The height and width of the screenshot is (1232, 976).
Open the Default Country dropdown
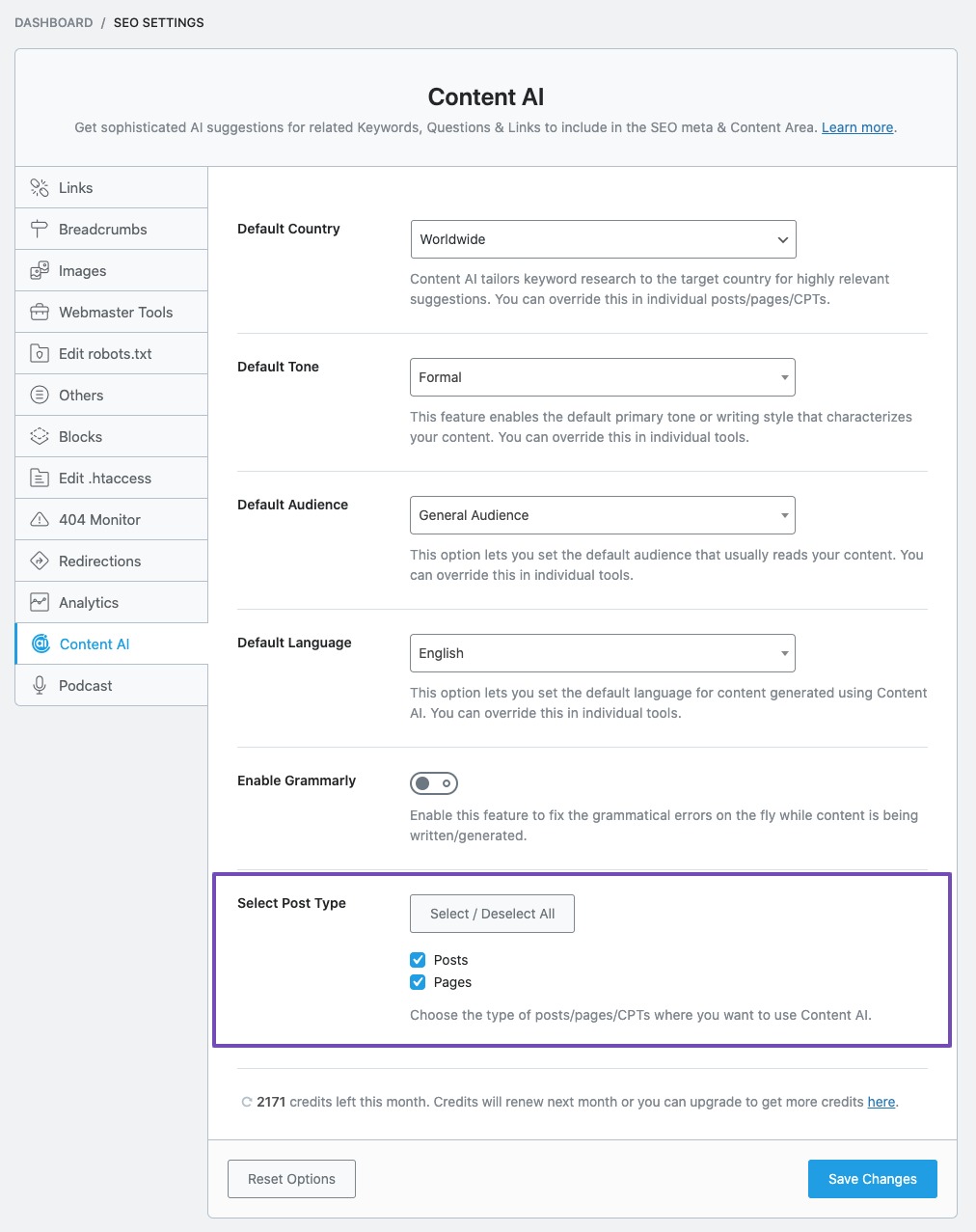coord(603,239)
